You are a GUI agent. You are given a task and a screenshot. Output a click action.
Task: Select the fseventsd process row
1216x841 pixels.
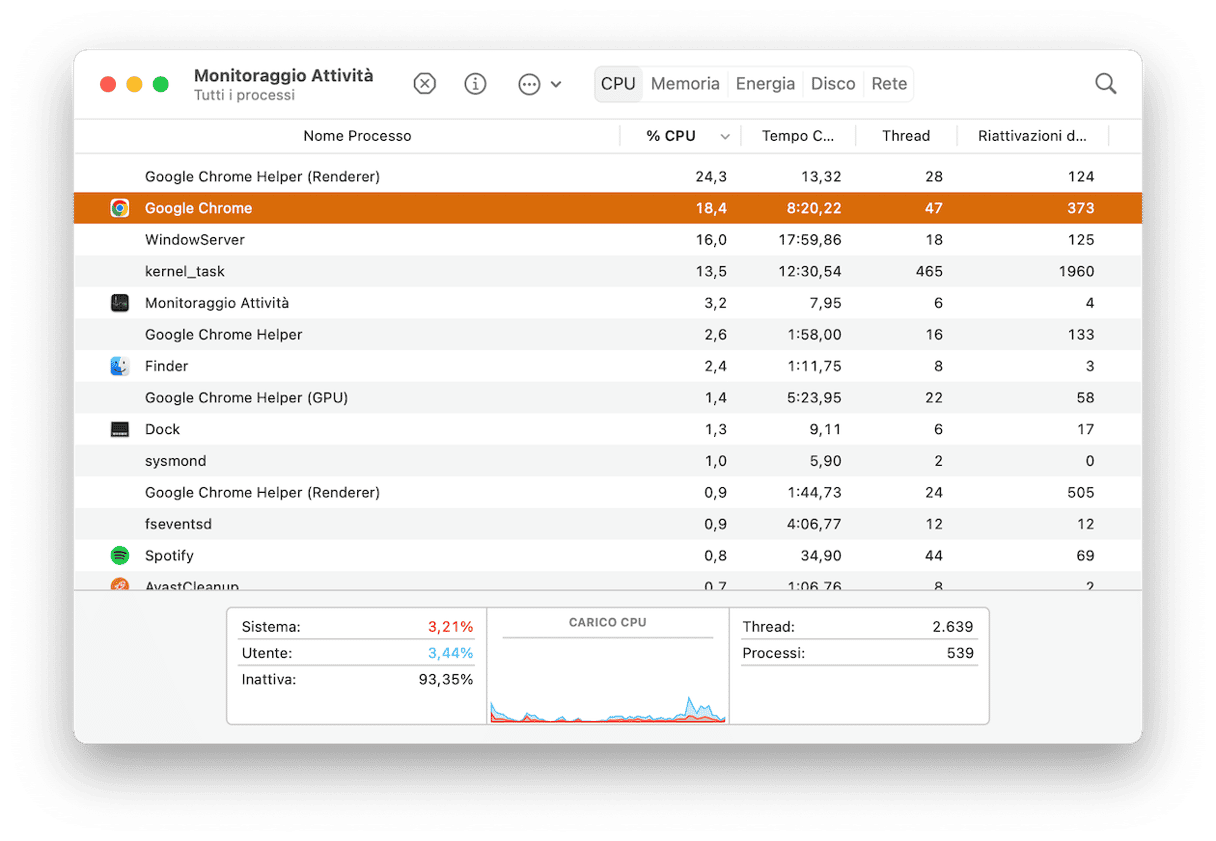(608, 524)
